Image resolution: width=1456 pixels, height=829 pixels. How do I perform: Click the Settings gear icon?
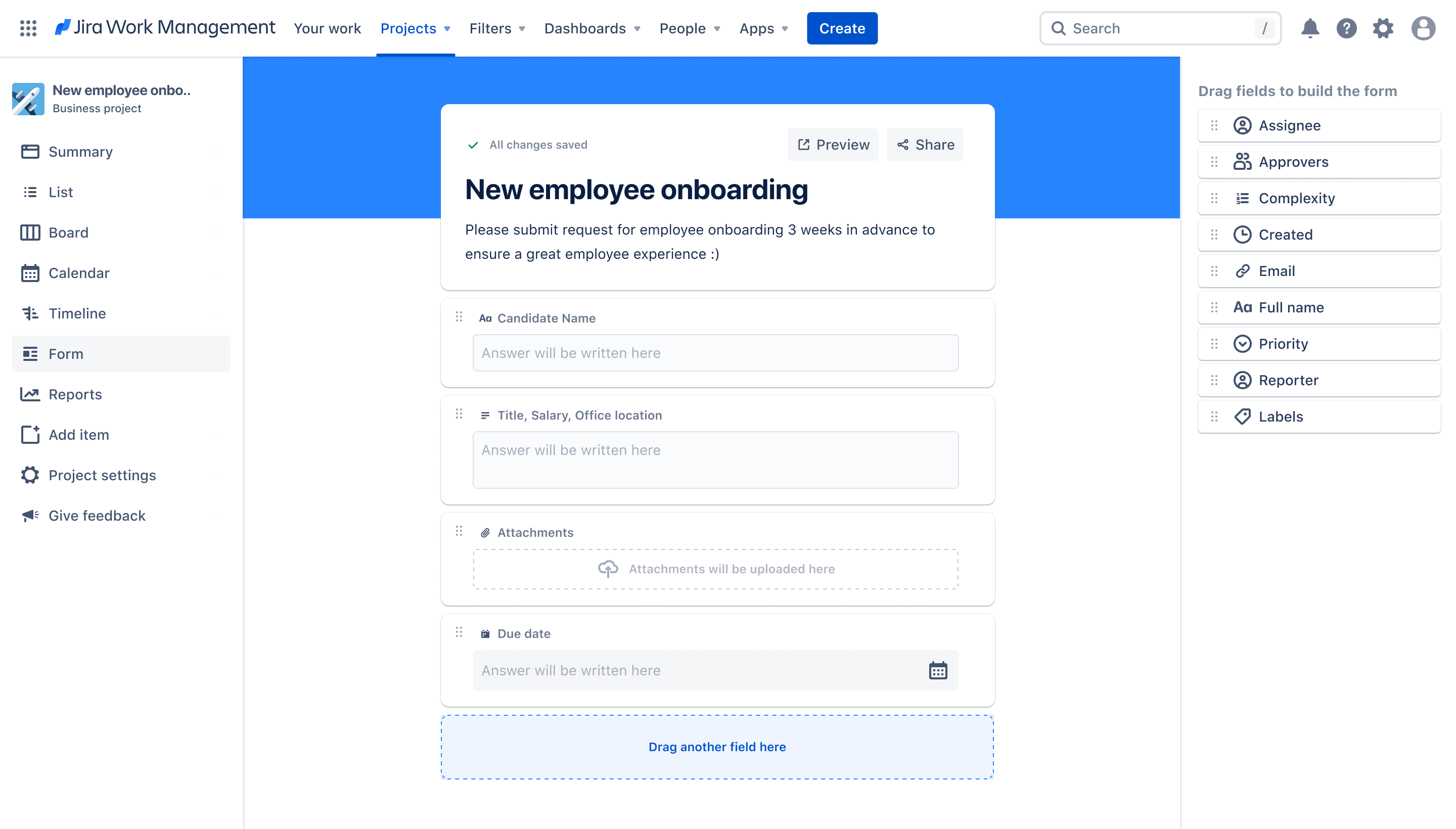tap(1383, 28)
